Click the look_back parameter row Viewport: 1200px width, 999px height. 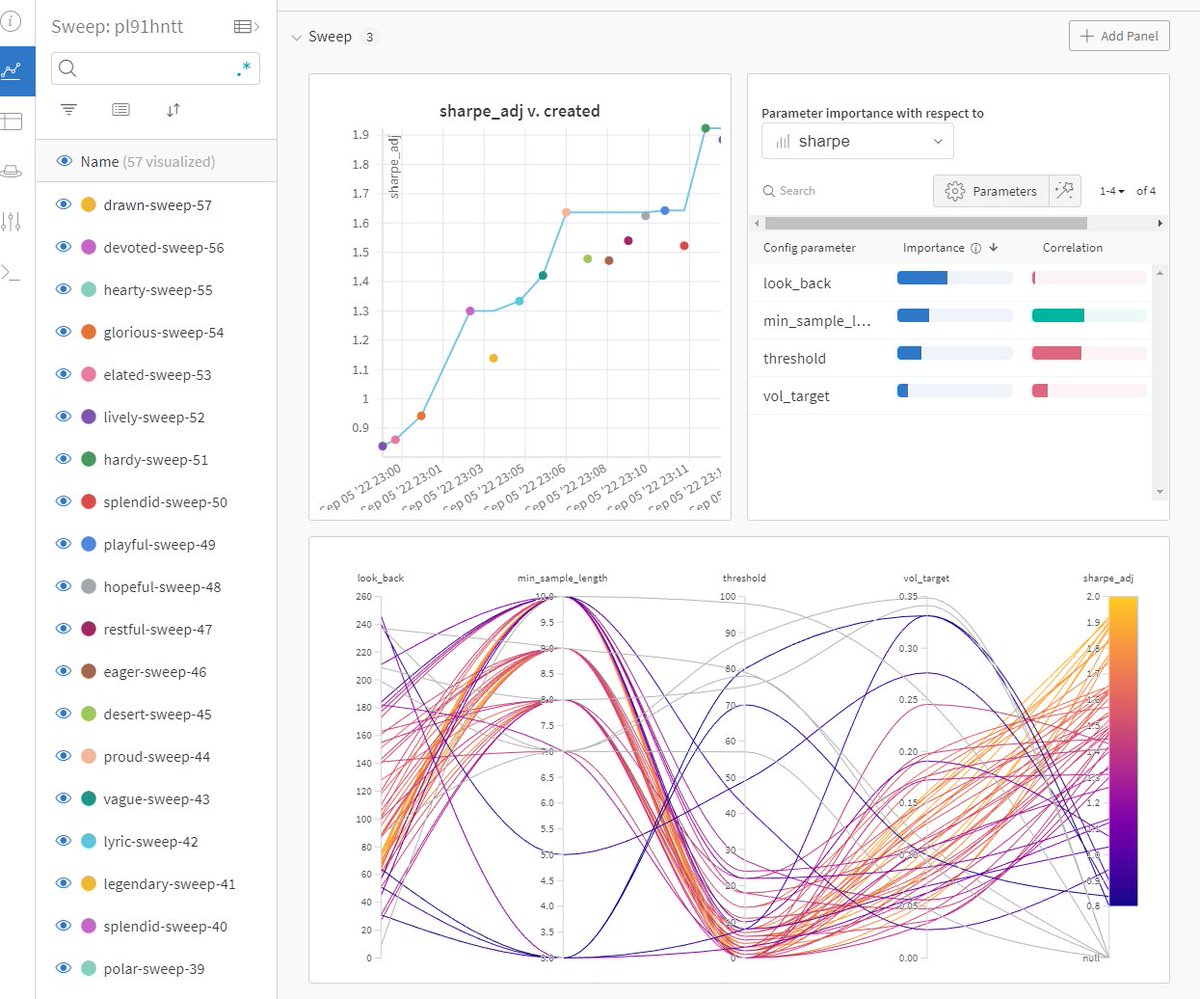click(x=951, y=283)
